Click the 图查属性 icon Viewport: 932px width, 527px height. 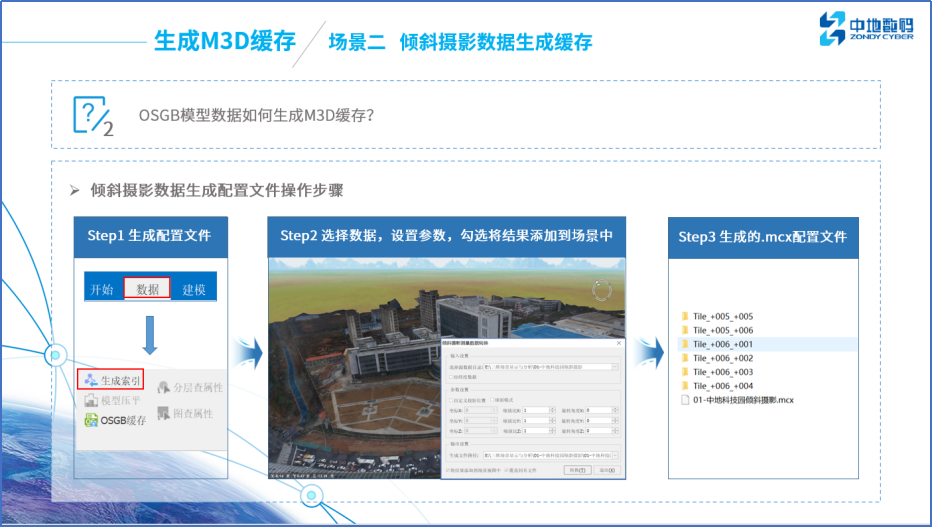164,413
